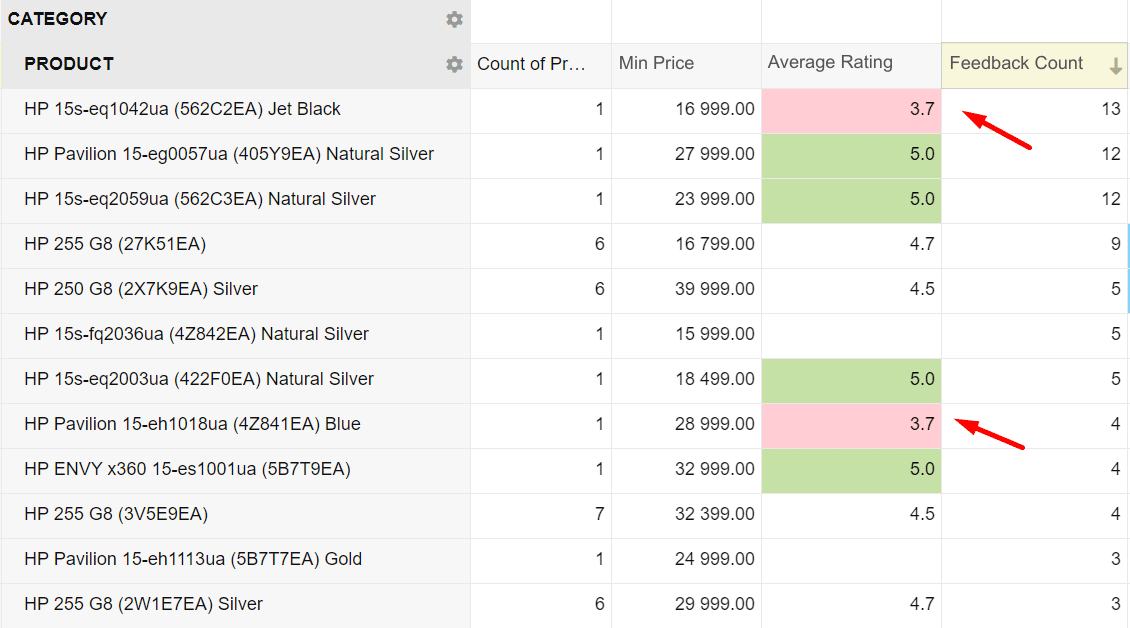Image resolution: width=1130 pixels, height=628 pixels.
Task: Open the PRODUCT field settings gear
Action: [x=454, y=64]
